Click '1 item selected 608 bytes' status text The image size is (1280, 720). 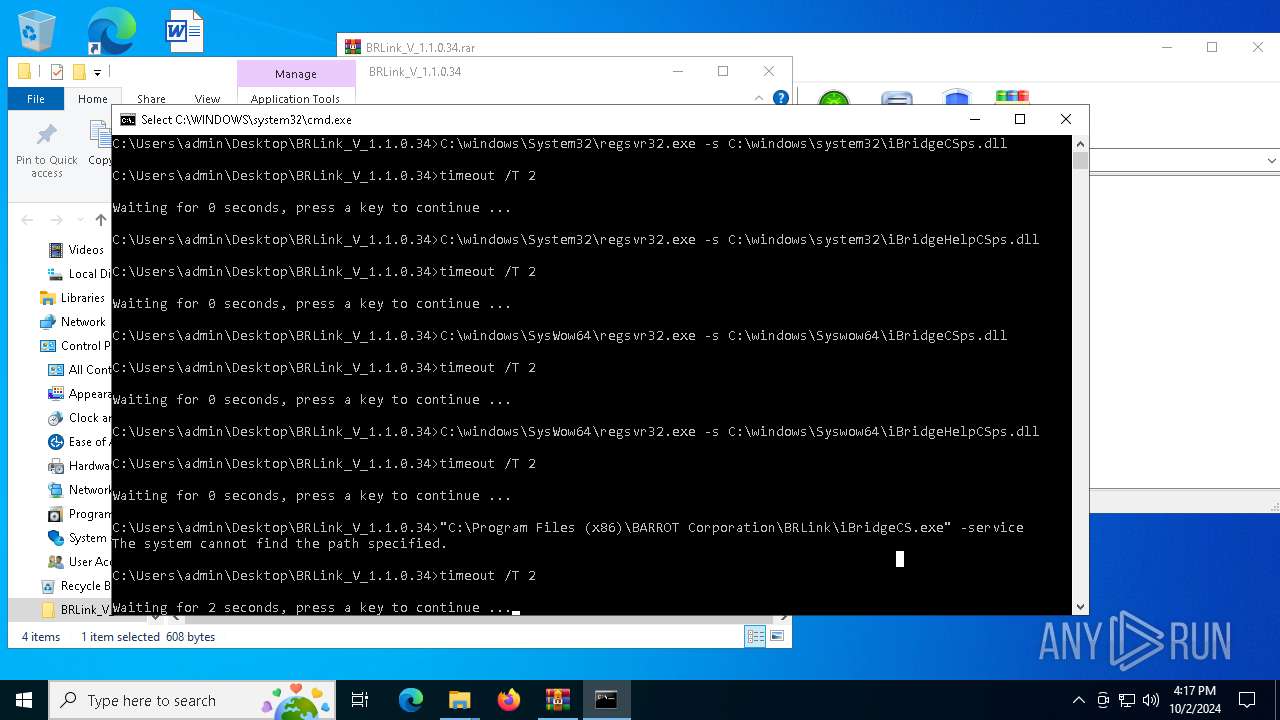coord(148,637)
